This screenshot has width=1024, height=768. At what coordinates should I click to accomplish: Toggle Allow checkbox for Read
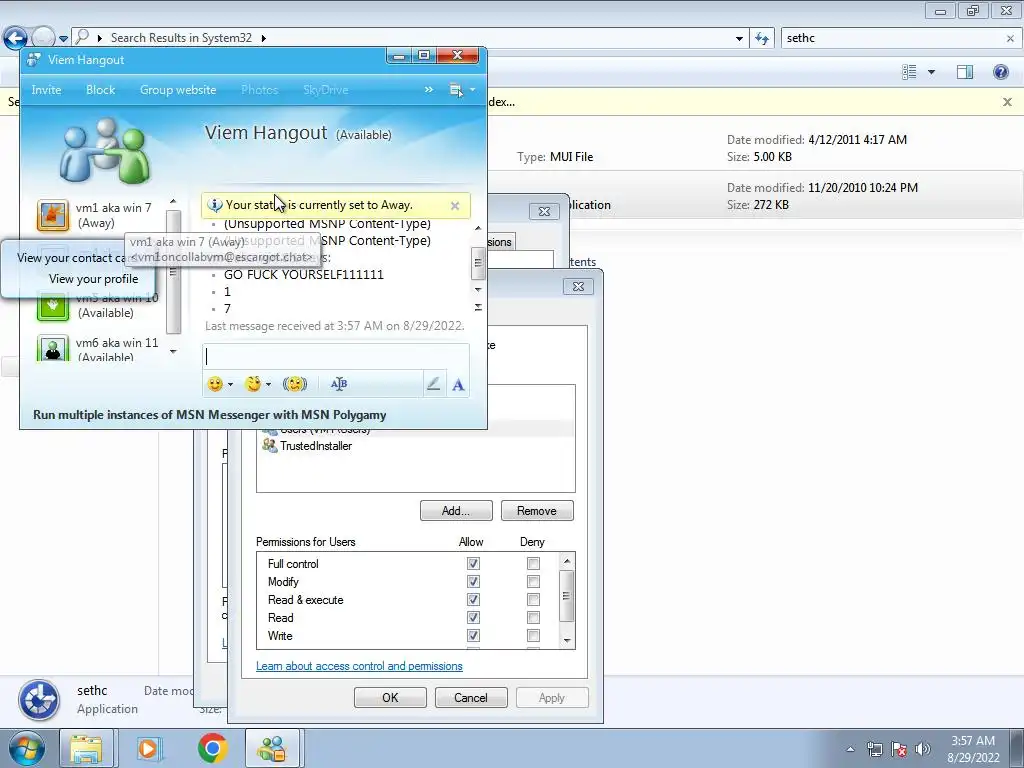[473, 618]
